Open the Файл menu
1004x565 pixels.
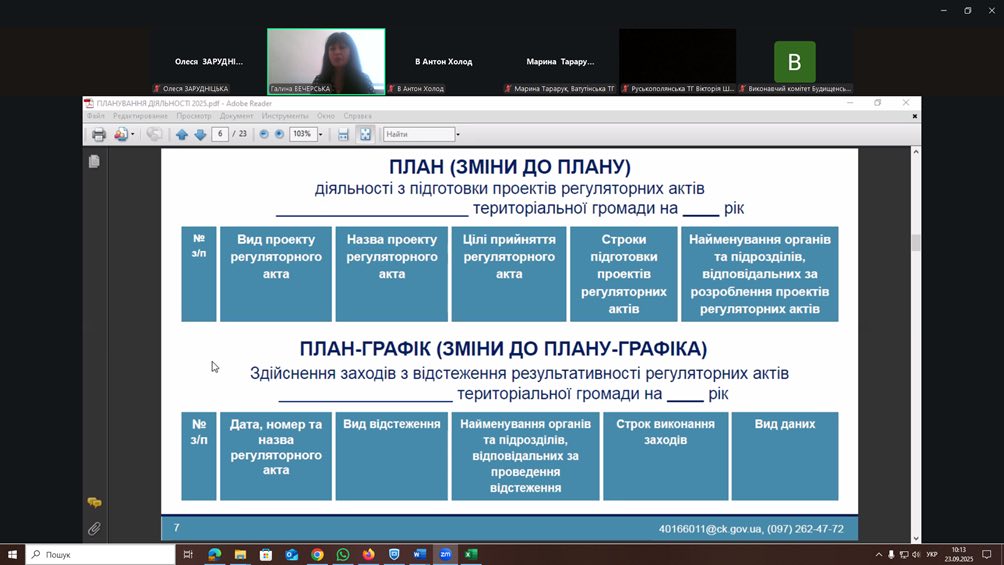coord(96,116)
